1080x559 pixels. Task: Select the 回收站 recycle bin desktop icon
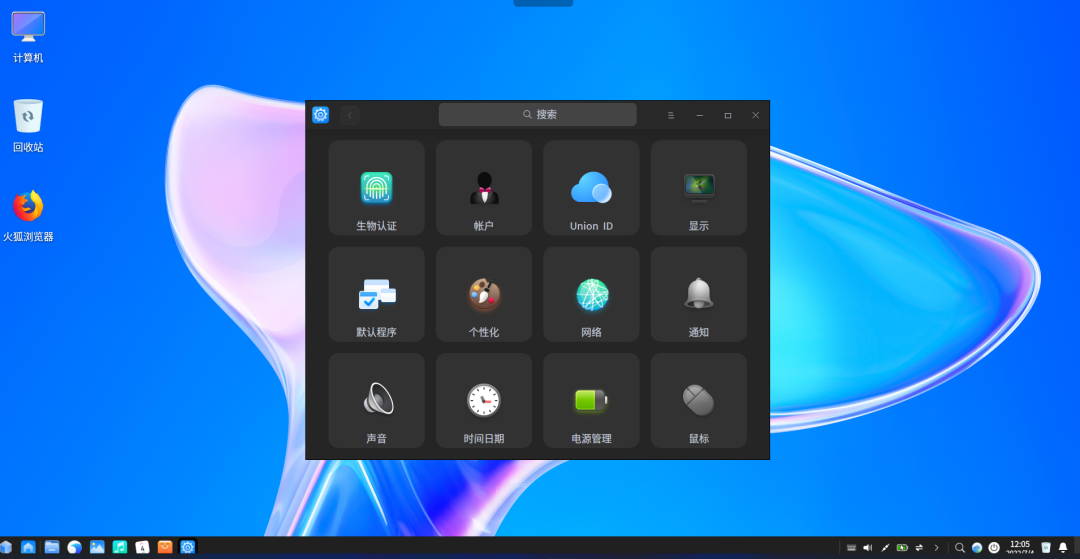click(x=28, y=126)
